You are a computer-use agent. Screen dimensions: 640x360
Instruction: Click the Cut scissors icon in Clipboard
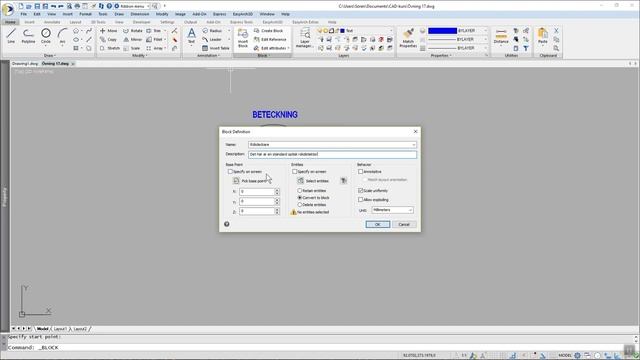tap(556, 31)
